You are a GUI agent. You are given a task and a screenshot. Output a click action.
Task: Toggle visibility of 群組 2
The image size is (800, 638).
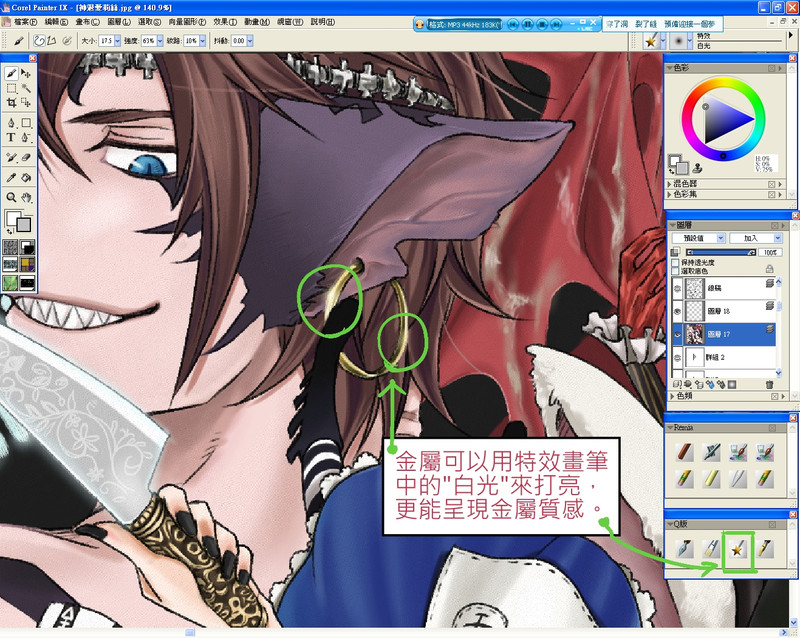pos(677,357)
